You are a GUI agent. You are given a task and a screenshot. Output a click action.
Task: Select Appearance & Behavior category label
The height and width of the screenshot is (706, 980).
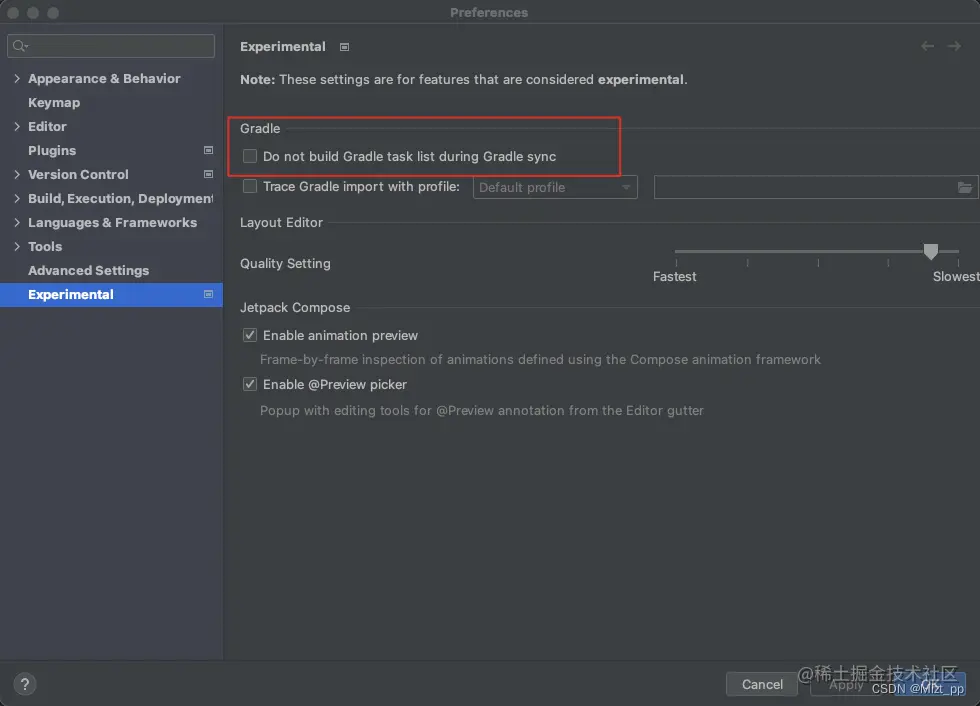pos(104,79)
